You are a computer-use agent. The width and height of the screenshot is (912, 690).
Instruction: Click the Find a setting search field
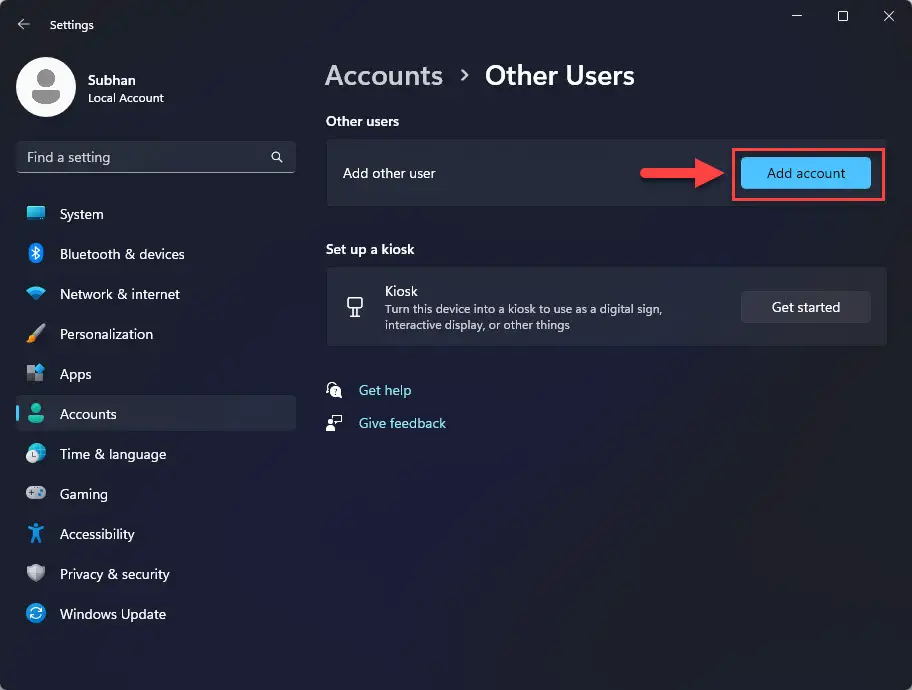156,157
